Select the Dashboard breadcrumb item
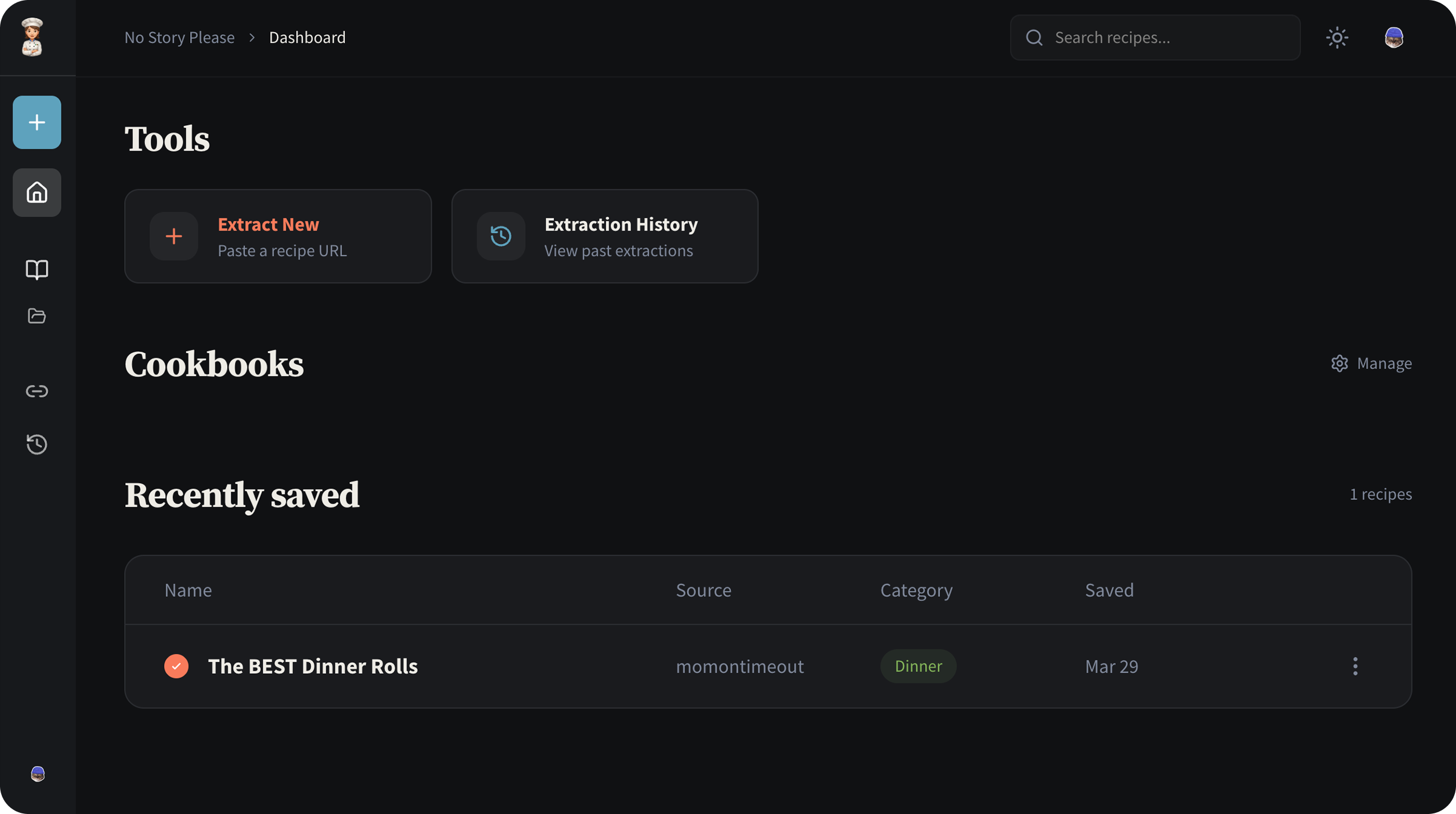 [307, 37]
